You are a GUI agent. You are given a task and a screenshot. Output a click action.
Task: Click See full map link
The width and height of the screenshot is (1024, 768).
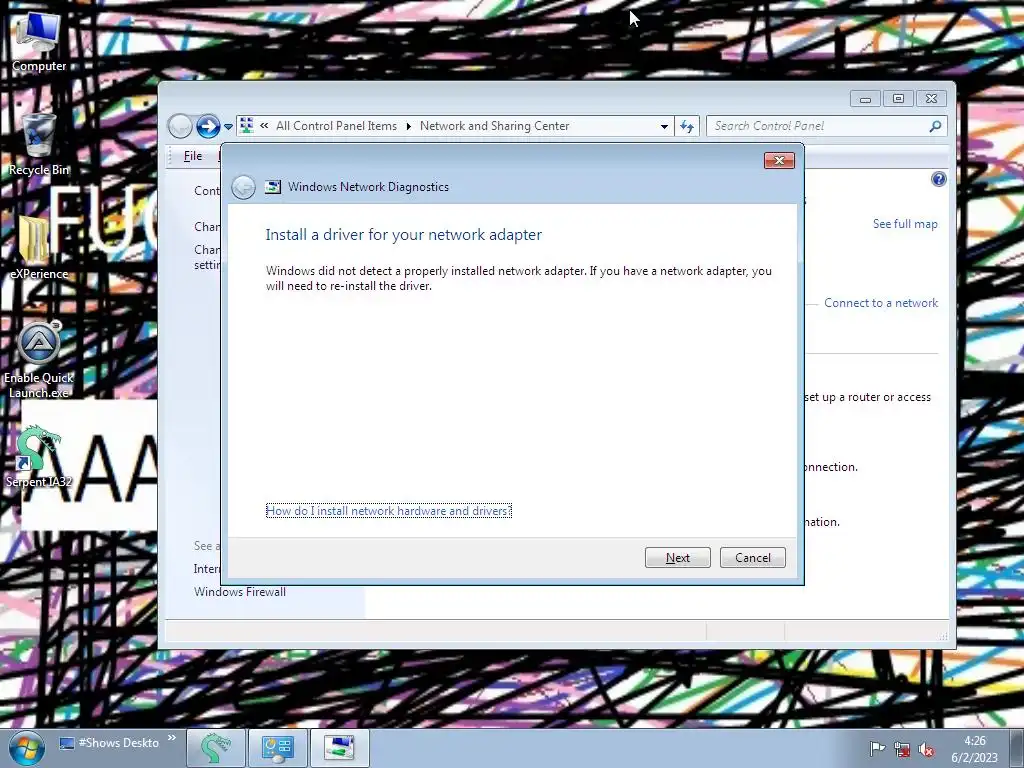[x=905, y=224]
